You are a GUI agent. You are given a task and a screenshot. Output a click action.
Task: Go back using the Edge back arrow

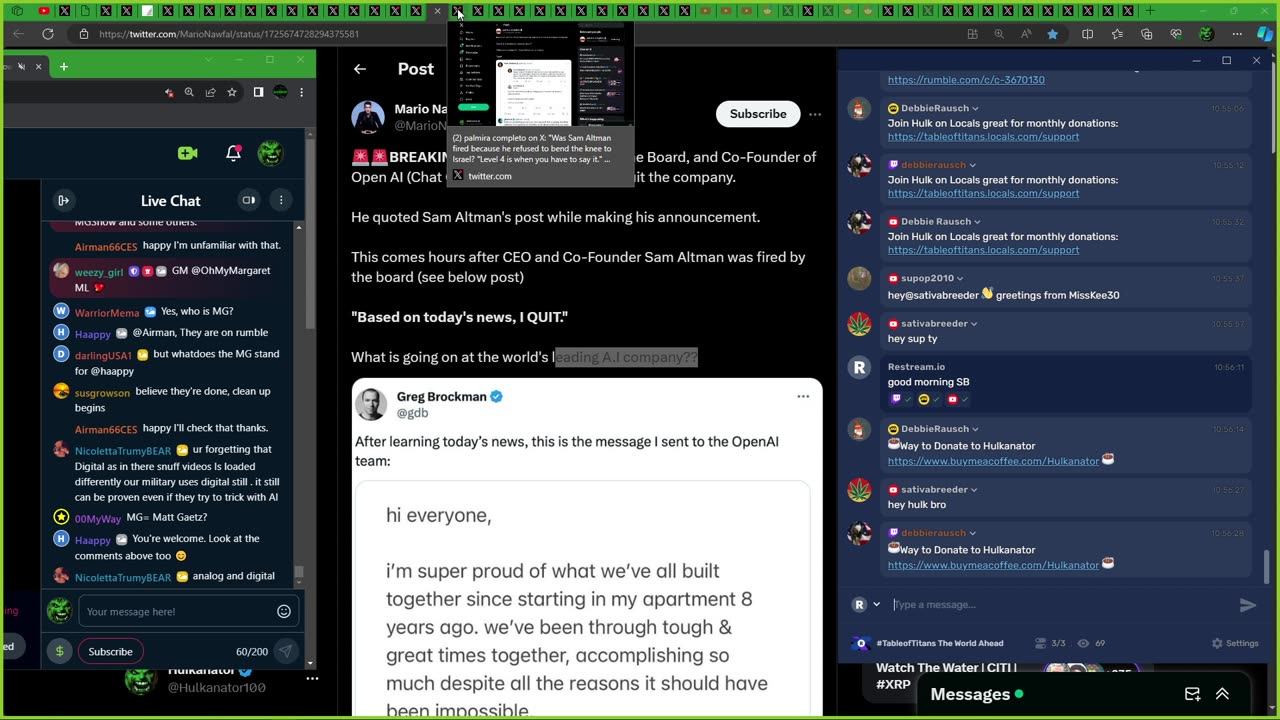click(x=18, y=33)
